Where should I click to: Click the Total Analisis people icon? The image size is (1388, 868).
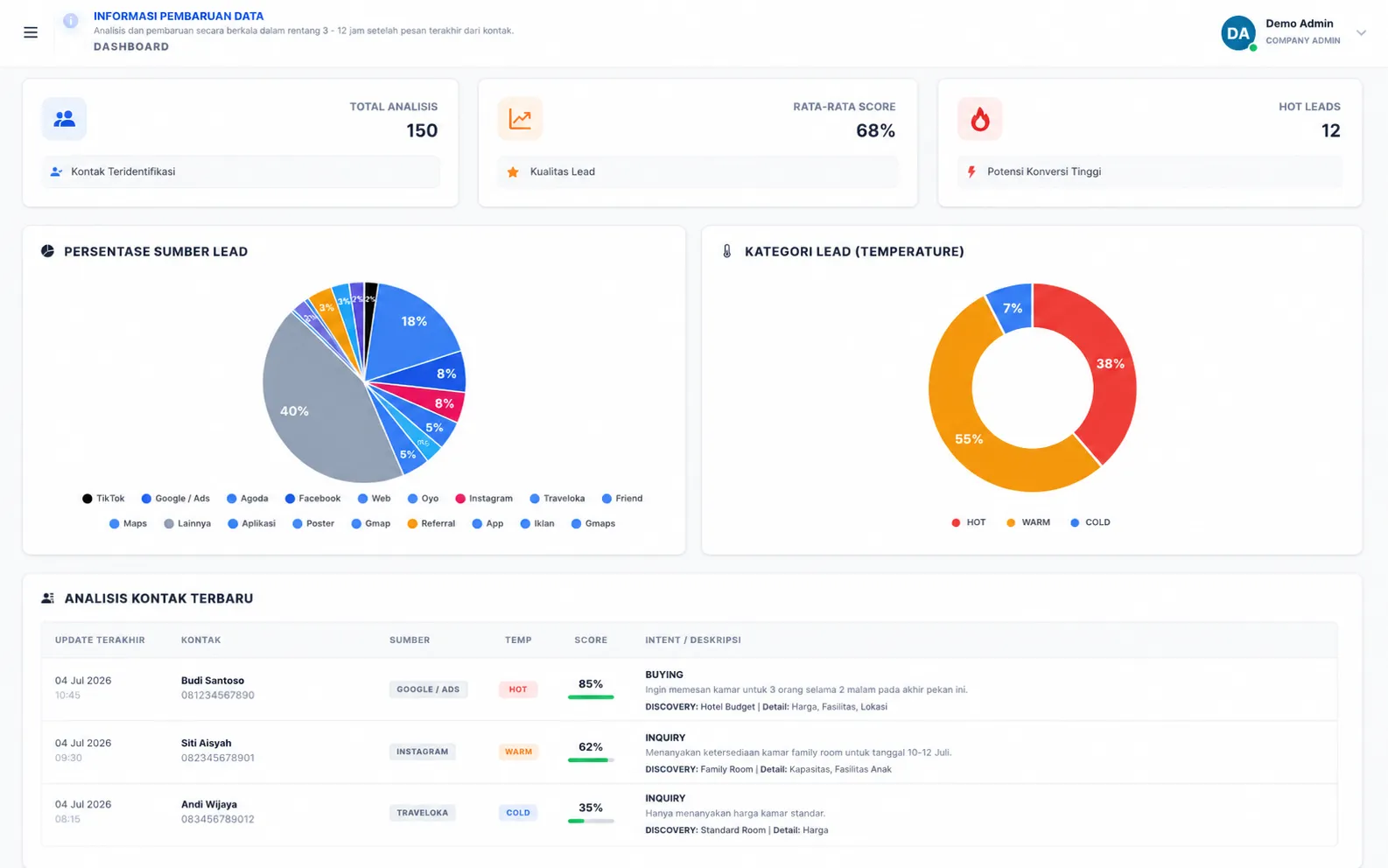click(64, 119)
